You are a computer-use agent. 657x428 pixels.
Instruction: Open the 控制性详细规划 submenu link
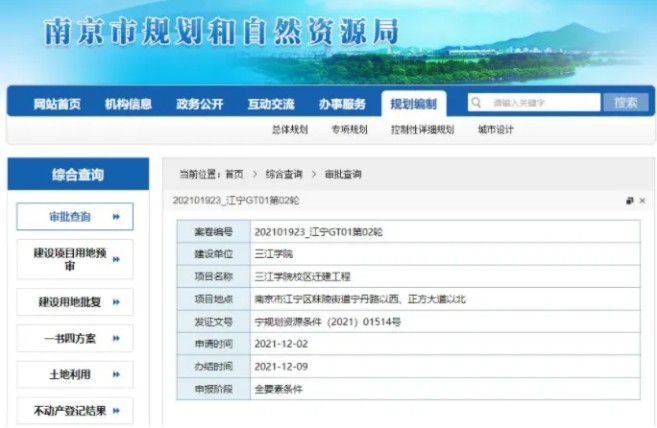pyautogui.click(x=421, y=130)
